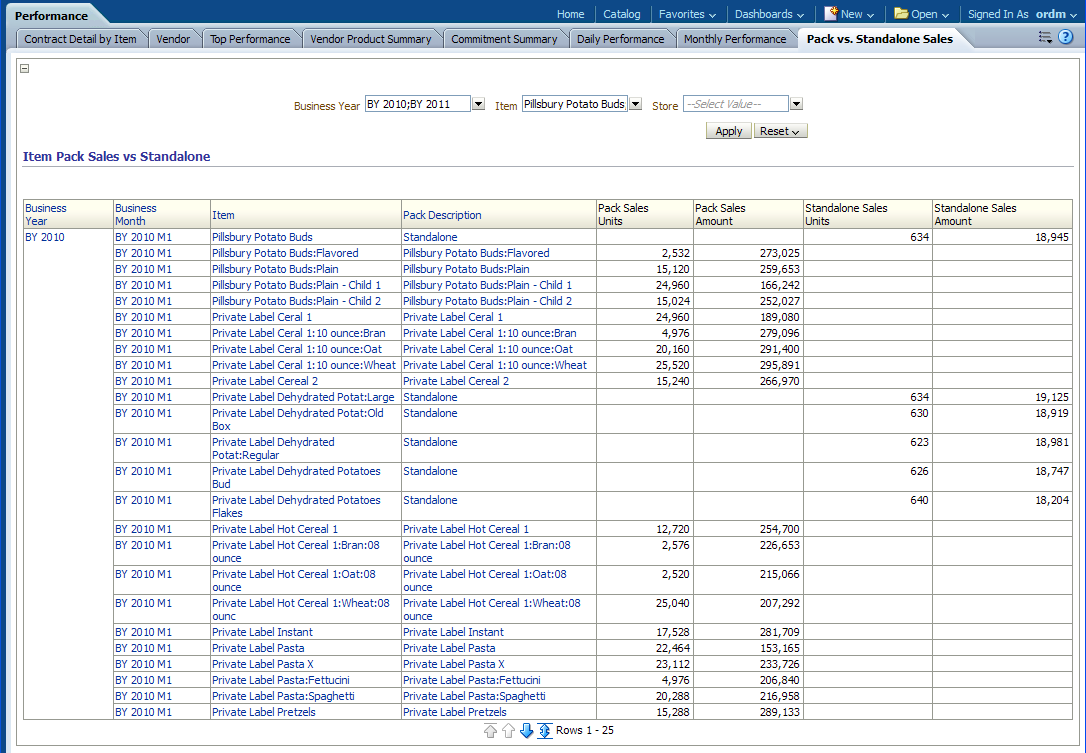
Task: Click the Help question mark icon
Action: click(1066, 38)
